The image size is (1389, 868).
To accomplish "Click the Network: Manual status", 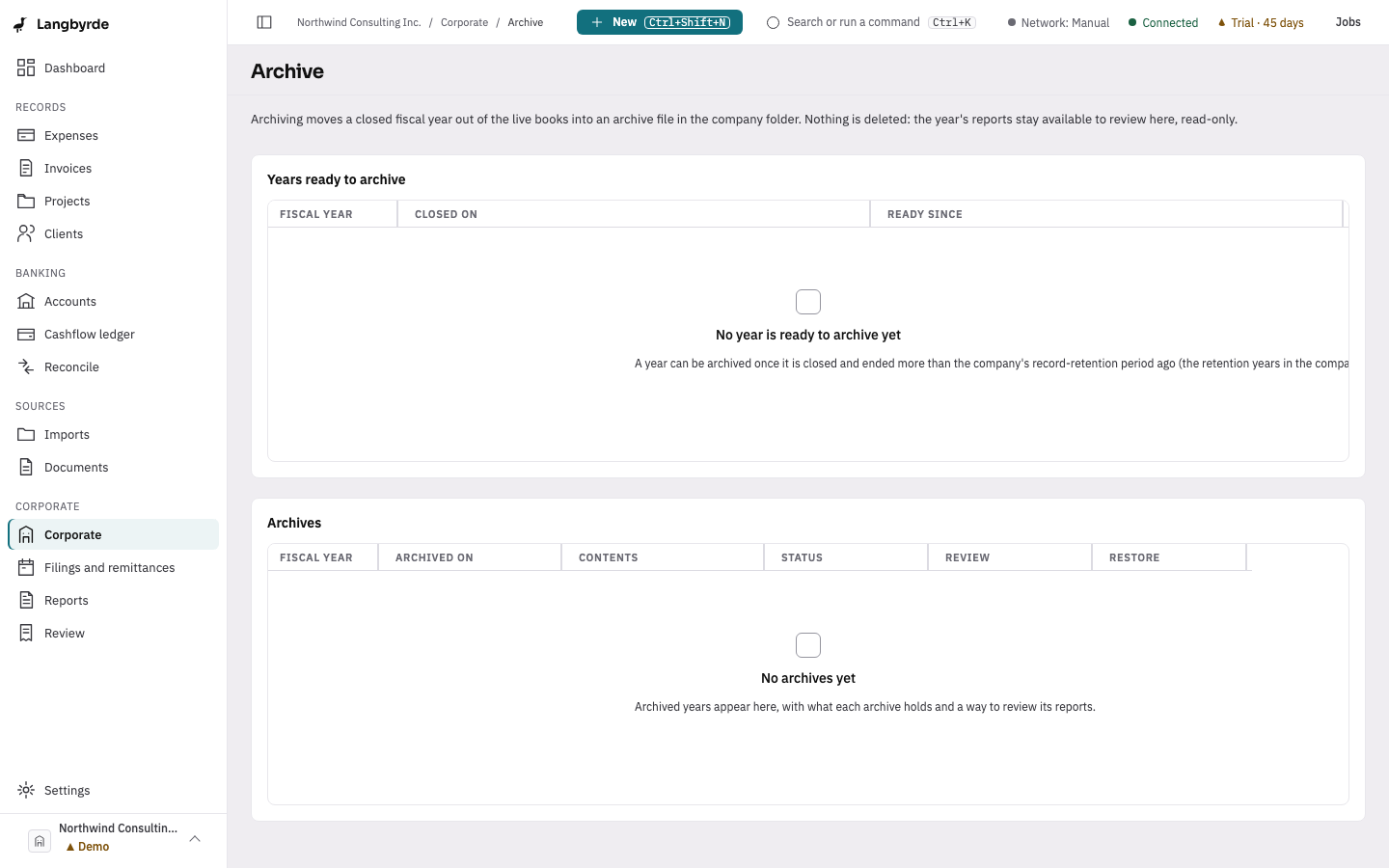I will click(x=1058, y=22).
